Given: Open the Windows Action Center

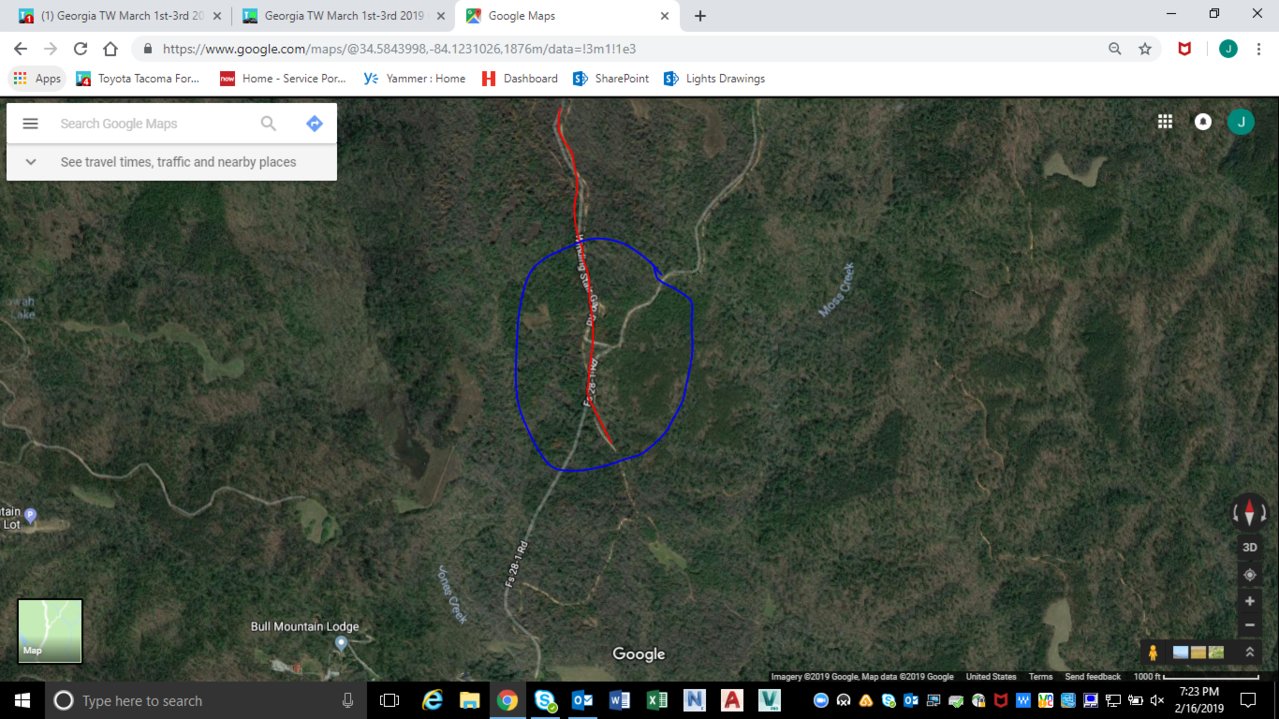Looking at the screenshot, I should 1247,700.
